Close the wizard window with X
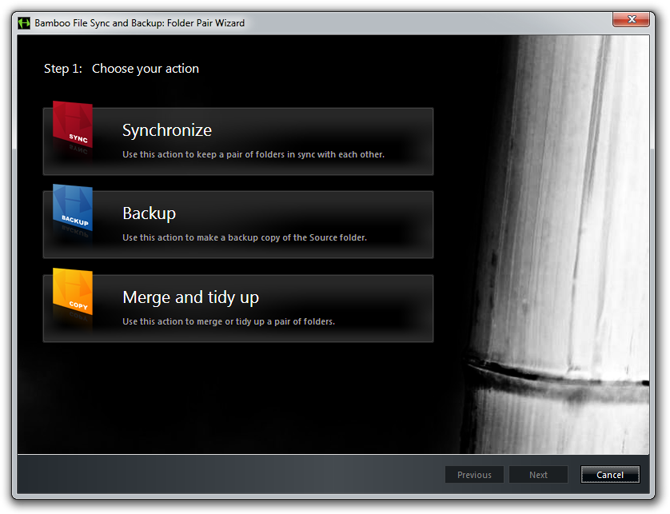Image resolution: width=670 pixels, height=514 pixels. (632, 19)
